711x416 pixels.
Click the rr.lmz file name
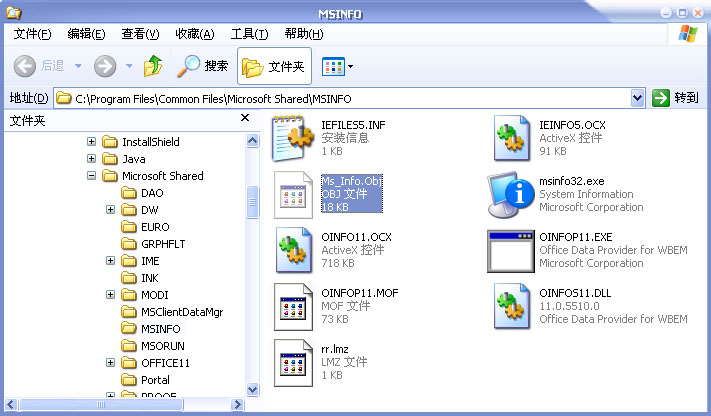tap(335, 349)
